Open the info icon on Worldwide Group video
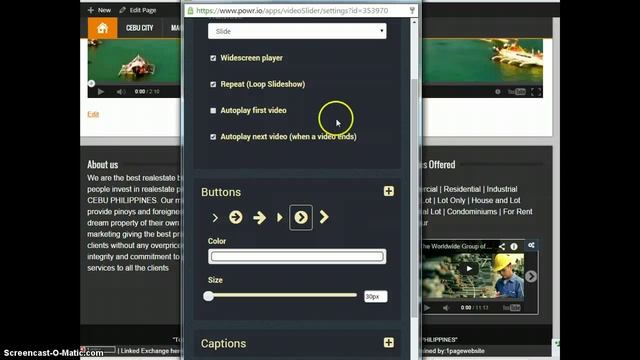The height and width of the screenshot is (360, 640). point(514,246)
